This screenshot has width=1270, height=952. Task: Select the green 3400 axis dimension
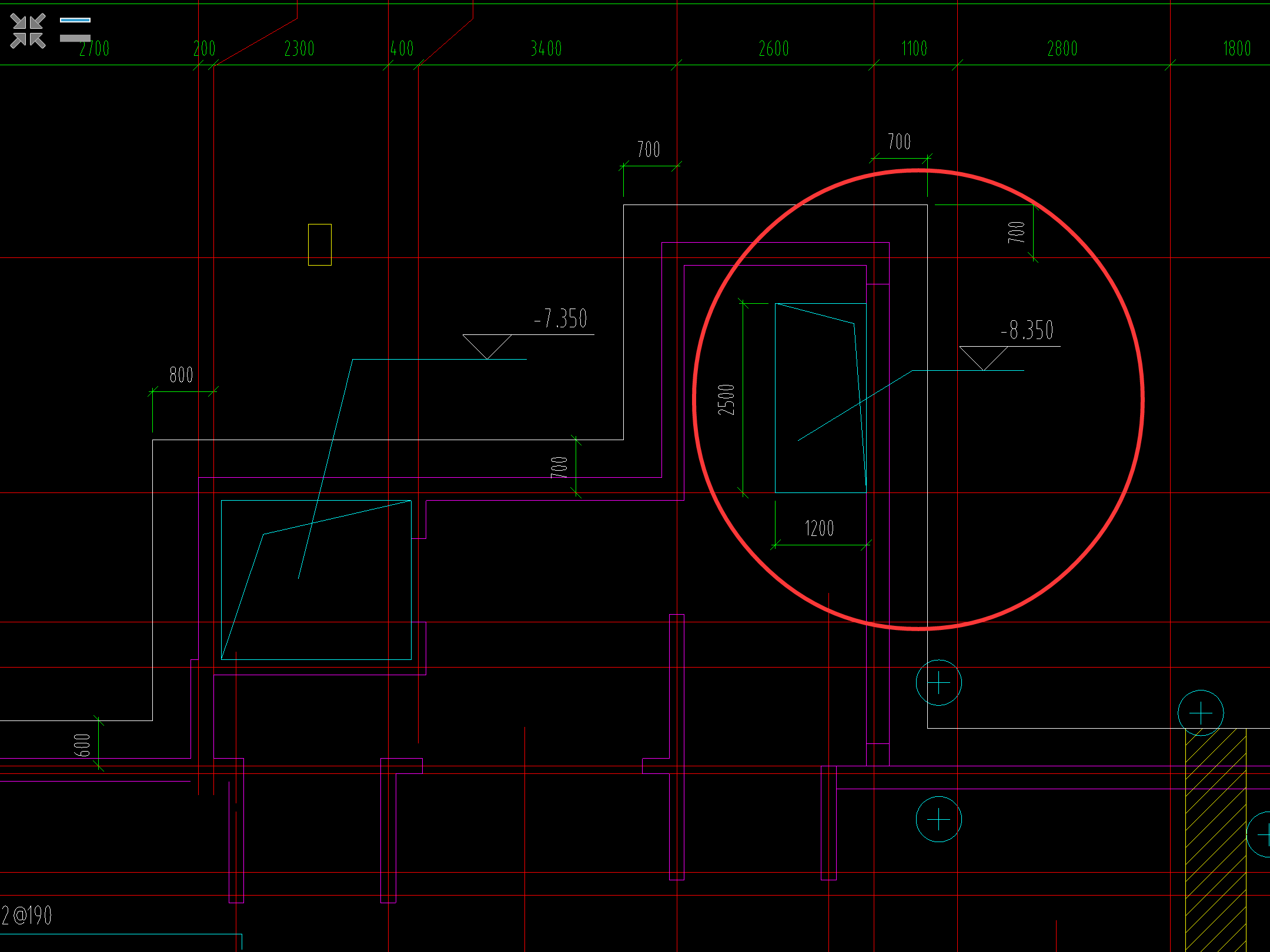click(x=546, y=49)
